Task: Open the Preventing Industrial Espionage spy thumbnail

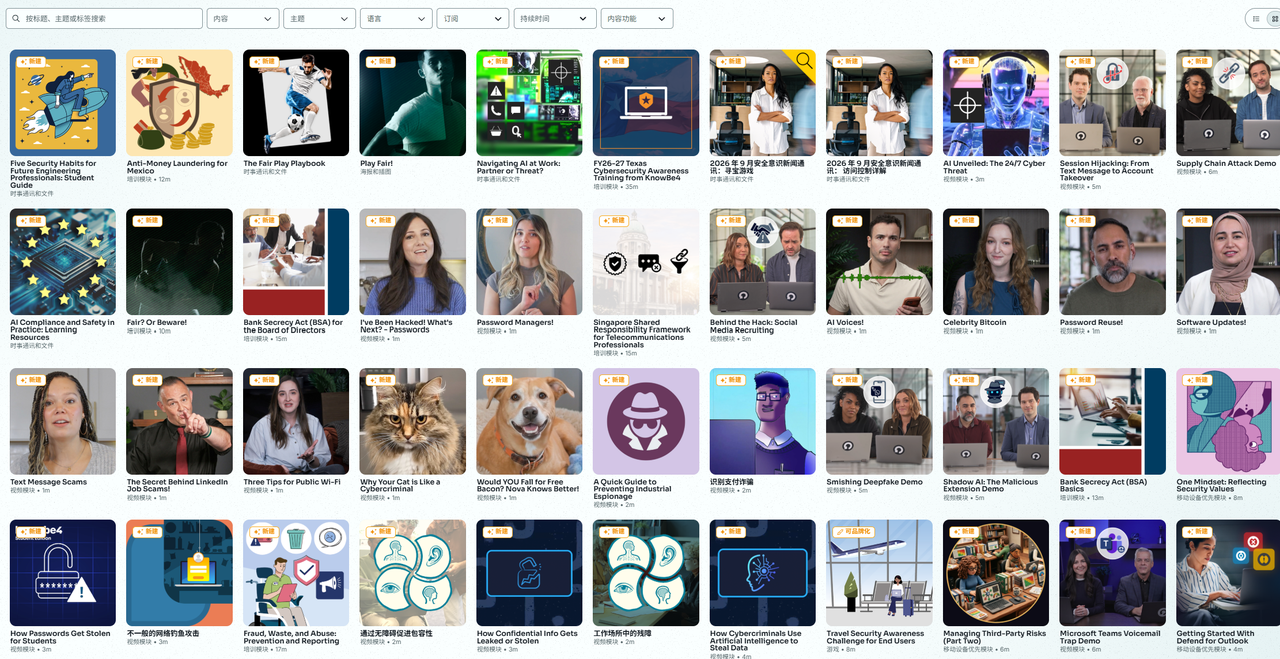Action: (646, 421)
